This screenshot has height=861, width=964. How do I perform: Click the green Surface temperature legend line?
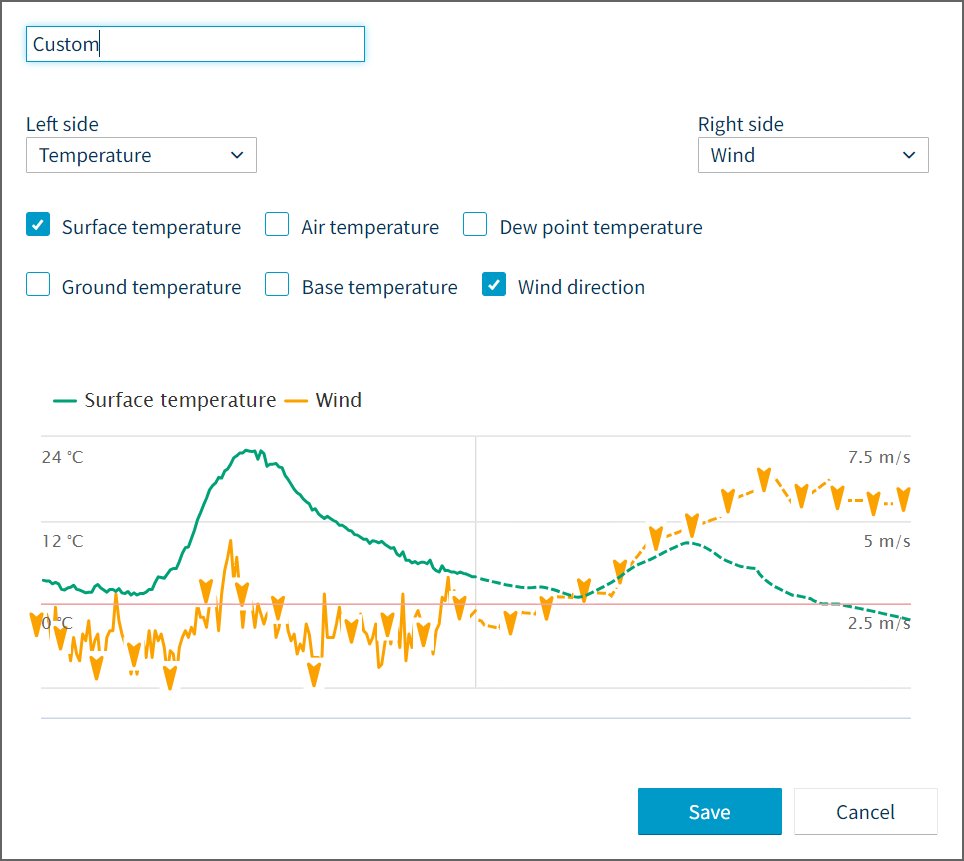click(x=65, y=401)
